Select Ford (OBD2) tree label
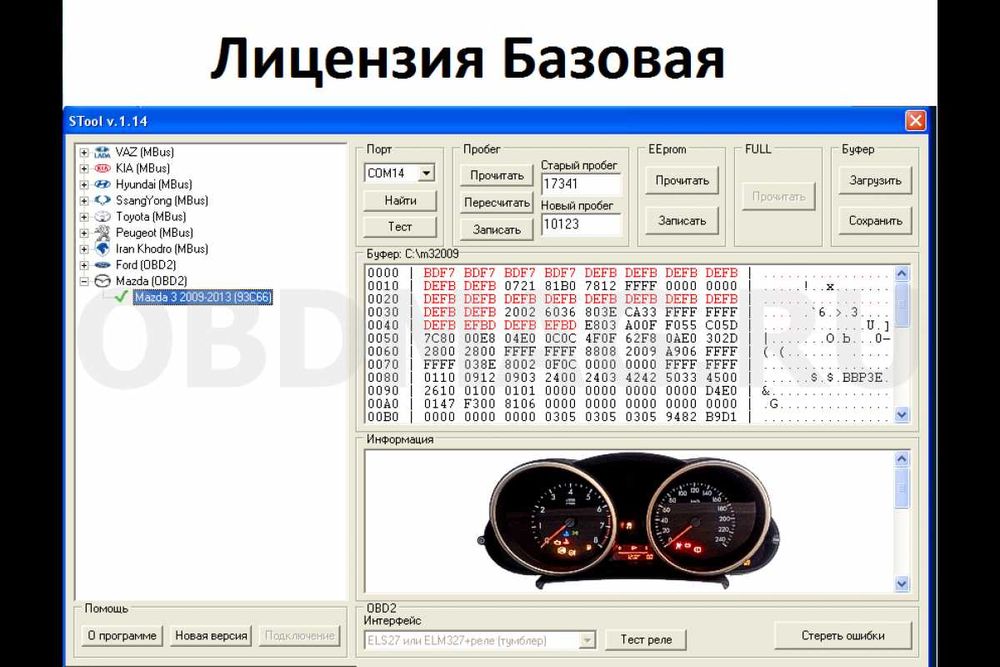1000x667 pixels. tap(145, 265)
